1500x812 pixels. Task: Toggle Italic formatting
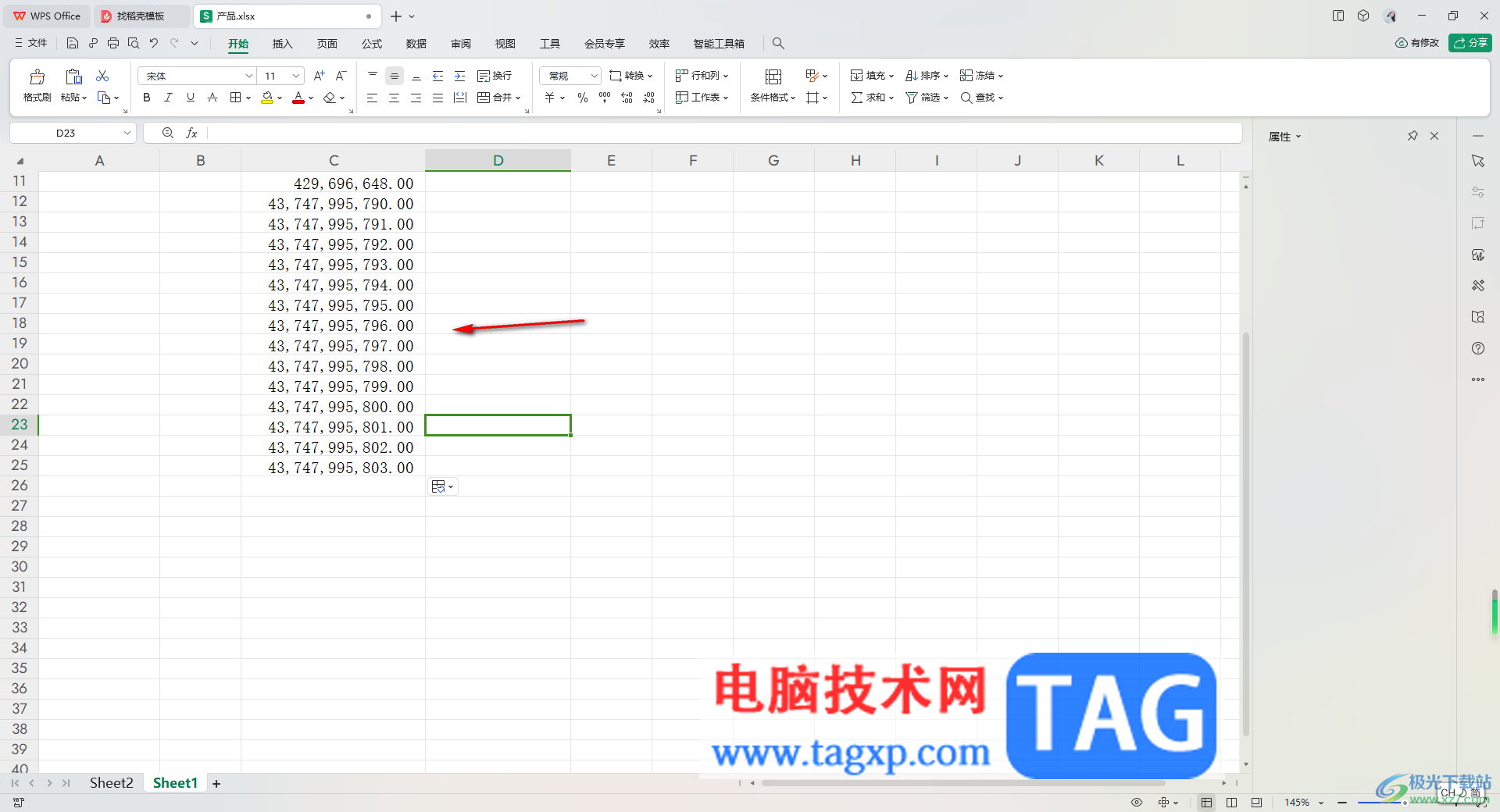(168, 98)
